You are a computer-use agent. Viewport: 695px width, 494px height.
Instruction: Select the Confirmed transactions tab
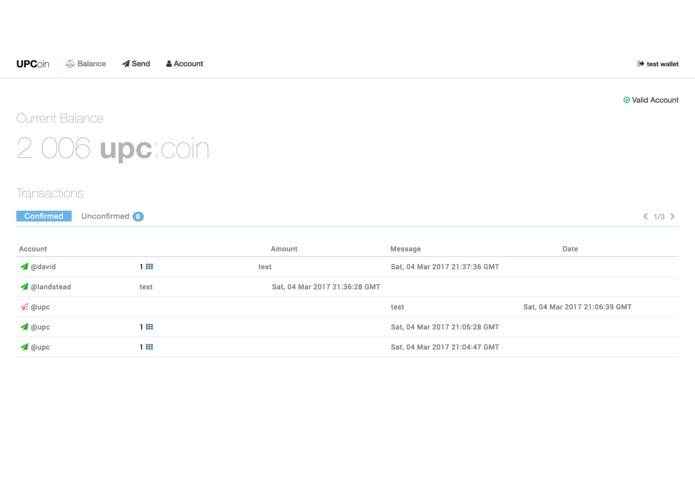44,216
